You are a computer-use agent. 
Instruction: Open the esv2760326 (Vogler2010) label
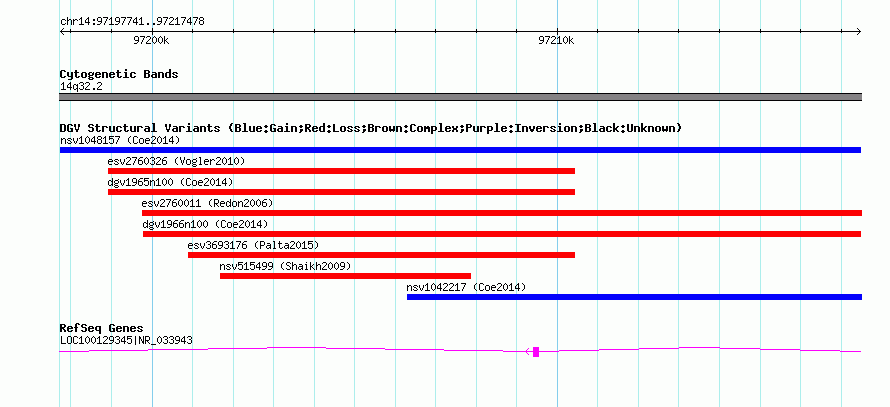[177, 161]
